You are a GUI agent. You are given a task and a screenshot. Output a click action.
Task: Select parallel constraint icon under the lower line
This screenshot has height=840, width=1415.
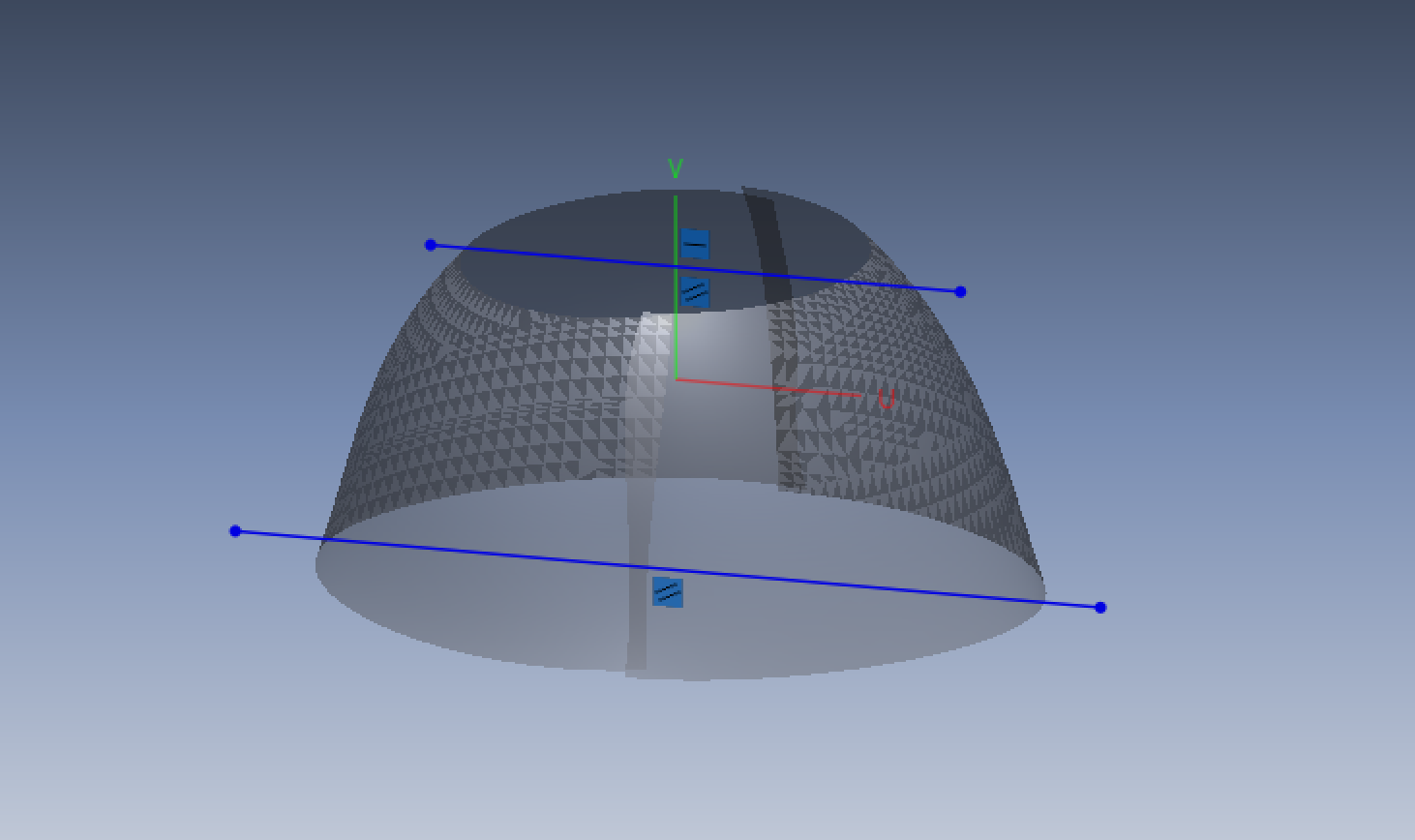click(x=668, y=592)
